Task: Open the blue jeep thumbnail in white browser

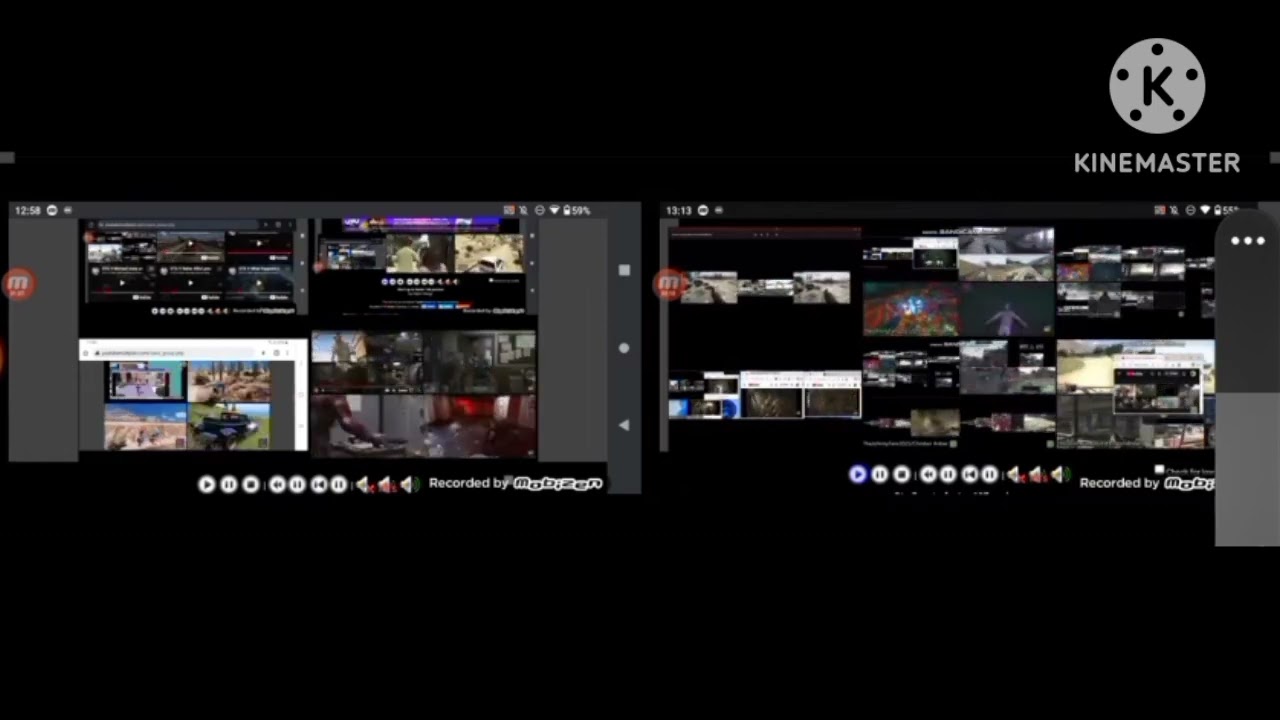Action: point(229,426)
